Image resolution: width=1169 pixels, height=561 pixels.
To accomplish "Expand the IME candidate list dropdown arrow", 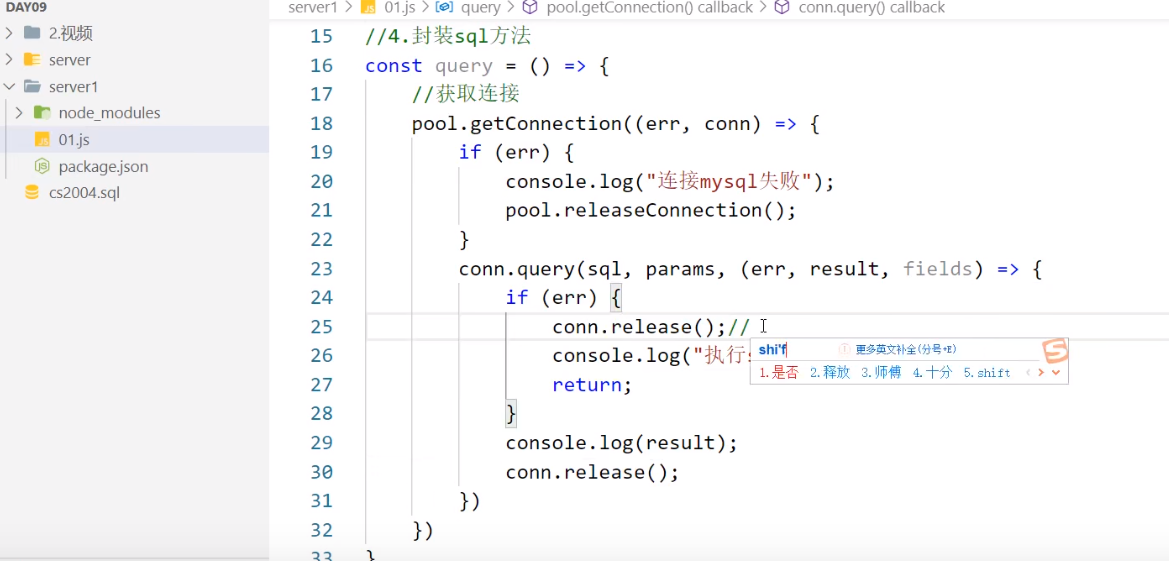I will click(1056, 372).
